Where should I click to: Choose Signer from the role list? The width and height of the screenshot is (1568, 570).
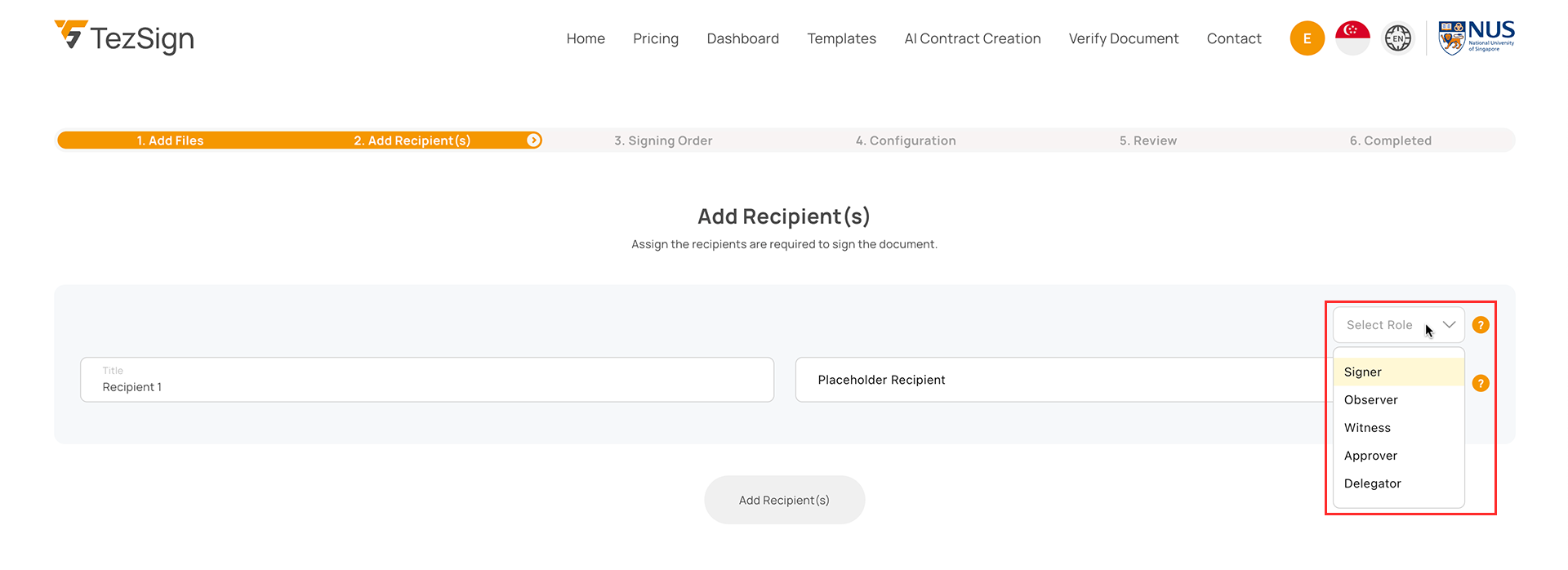click(x=1363, y=372)
